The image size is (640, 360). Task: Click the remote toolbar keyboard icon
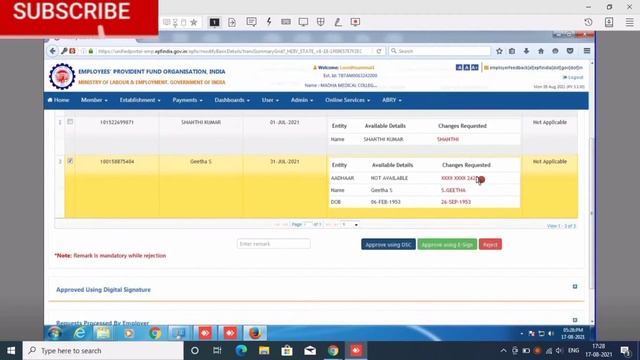(x=286, y=22)
